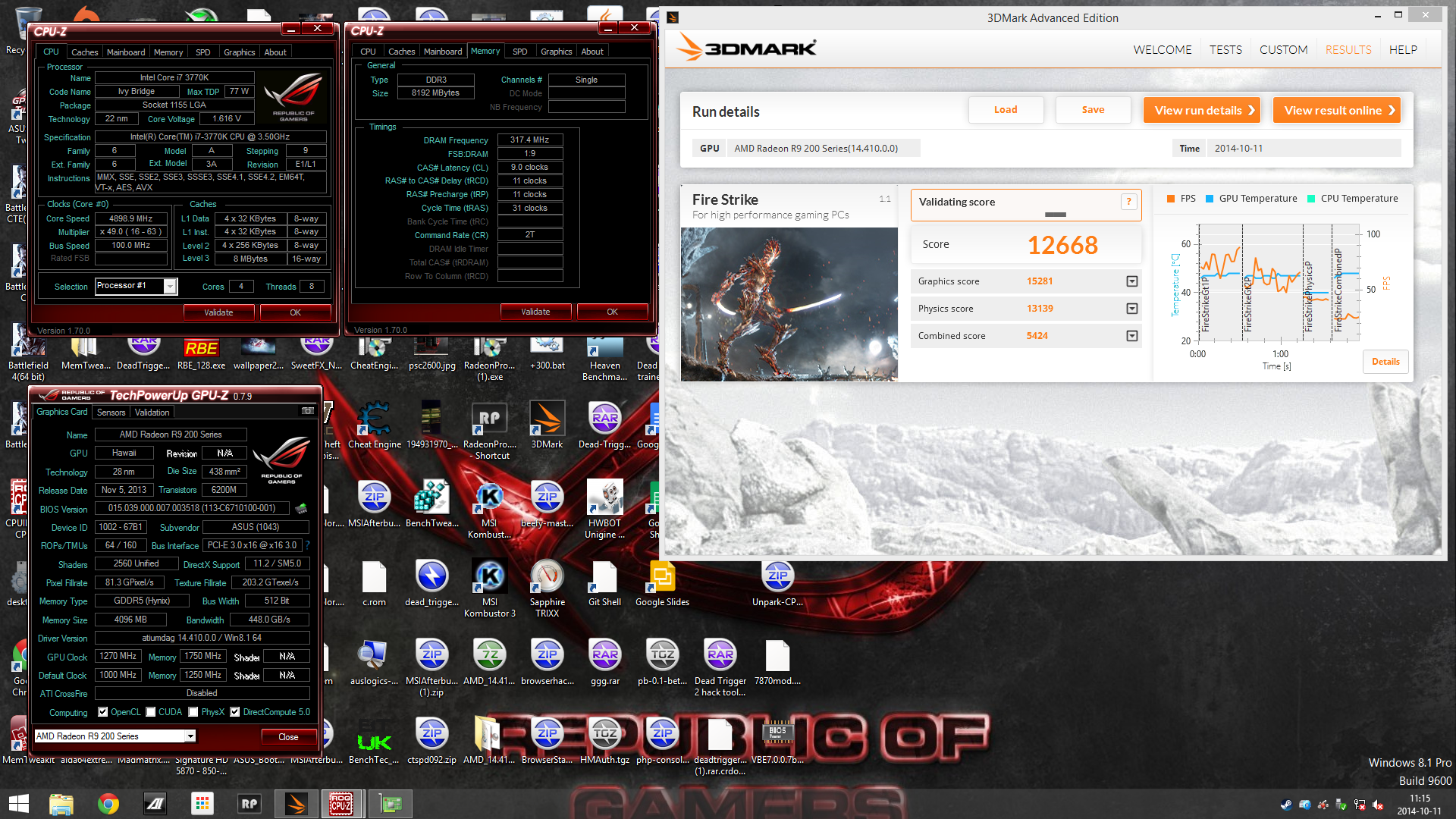
Task: Toggle OpenCL checkbox in GPU-Z
Action: tap(103, 712)
